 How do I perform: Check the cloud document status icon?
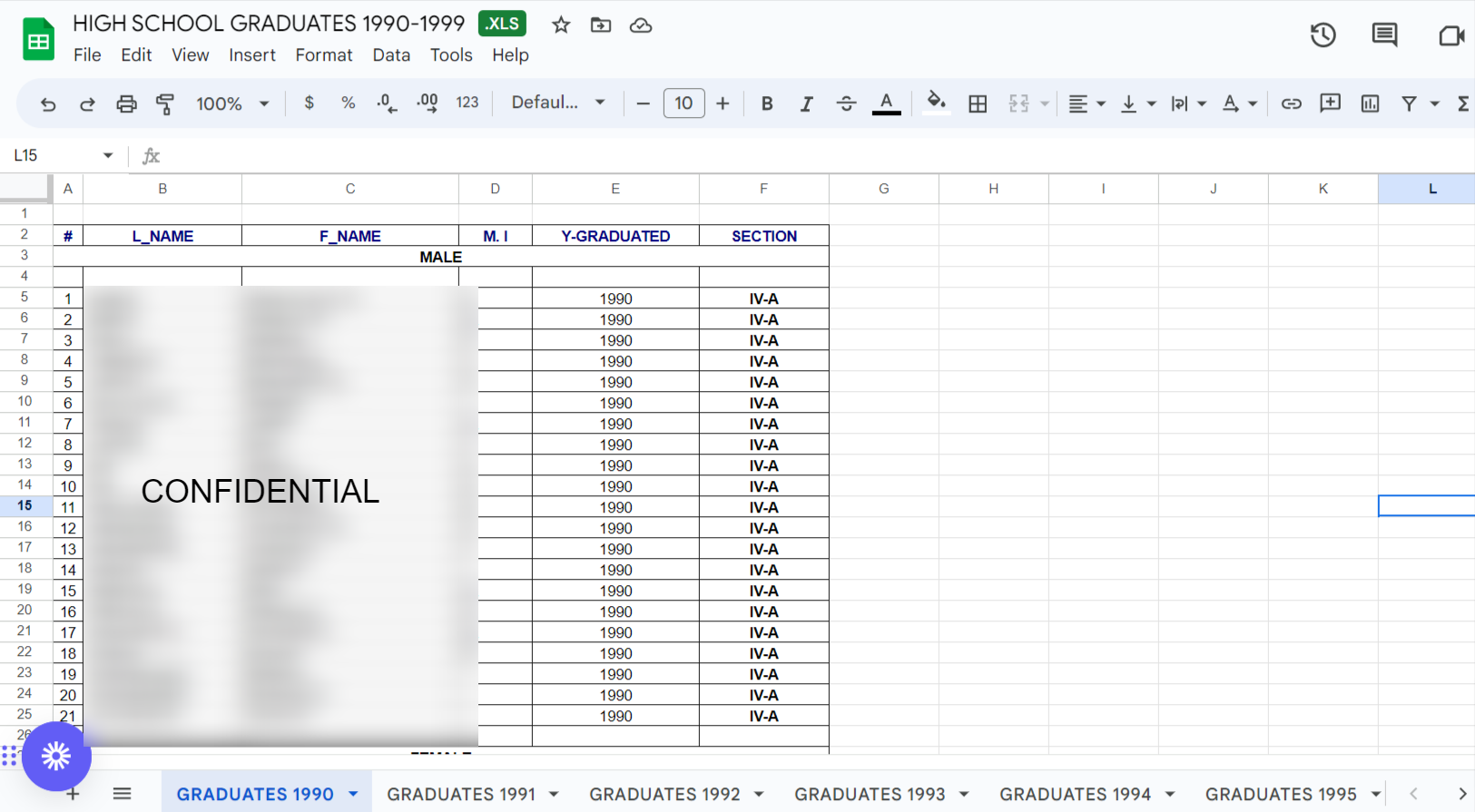(x=641, y=25)
